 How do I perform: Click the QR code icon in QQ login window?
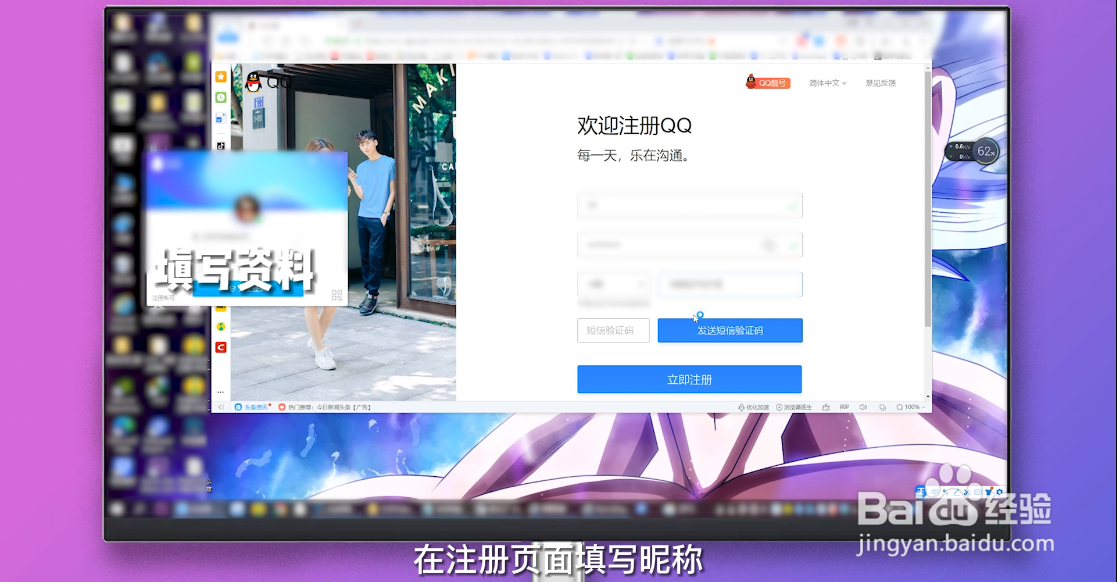337,295
